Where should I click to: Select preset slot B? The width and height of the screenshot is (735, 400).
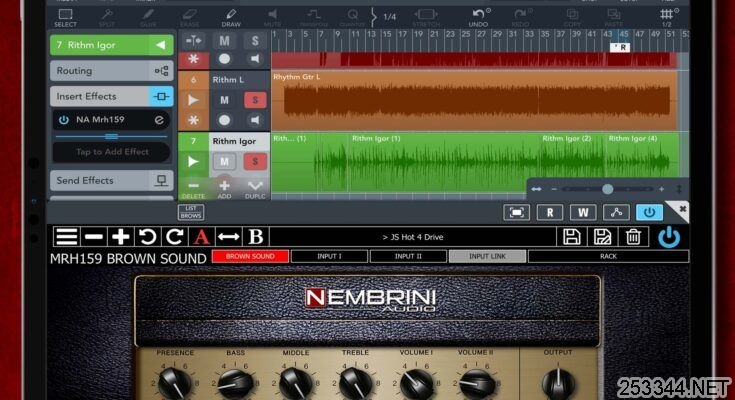255,237
